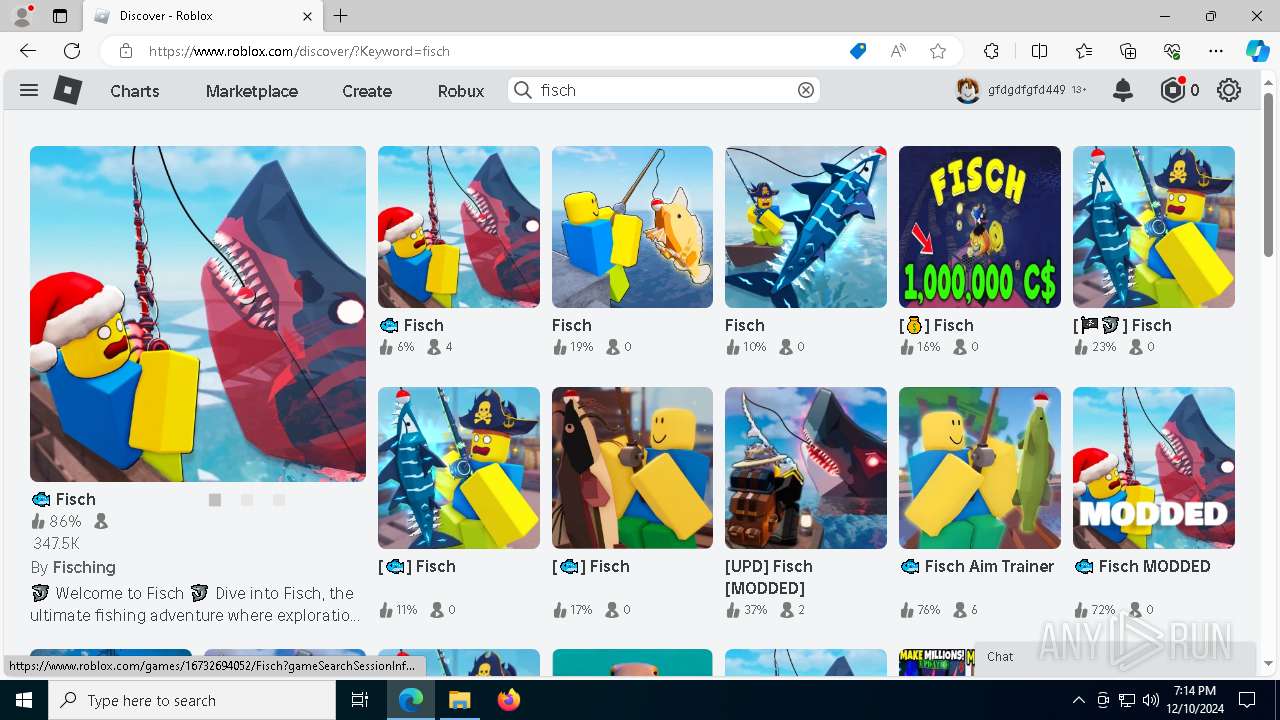Select the Discover - Roblox tab
The height and width of the screenshot is (720, 1280).
pyautogui.click(x=201, y=16)
